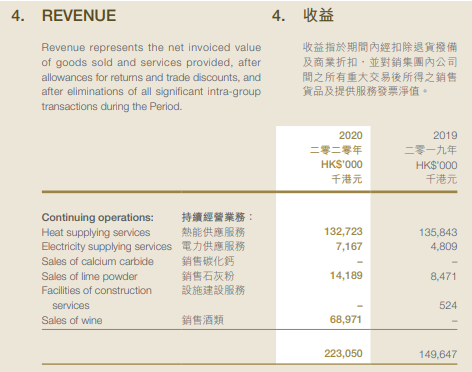This screenshot has width=472, height=372.
Task: Click the 135,843 value for 2019
Action: [x=438, y=232]
